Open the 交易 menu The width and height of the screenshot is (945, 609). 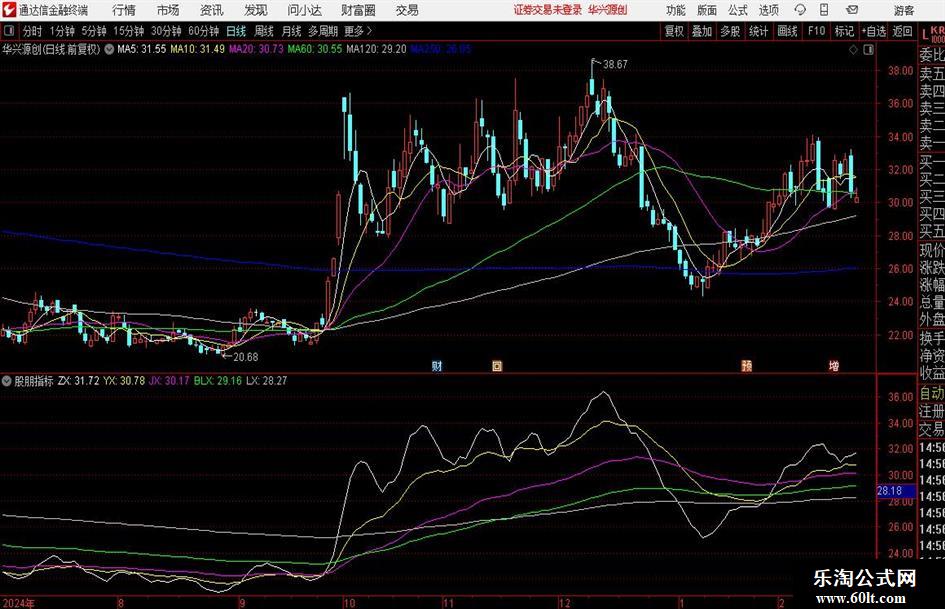click(407, 10)
